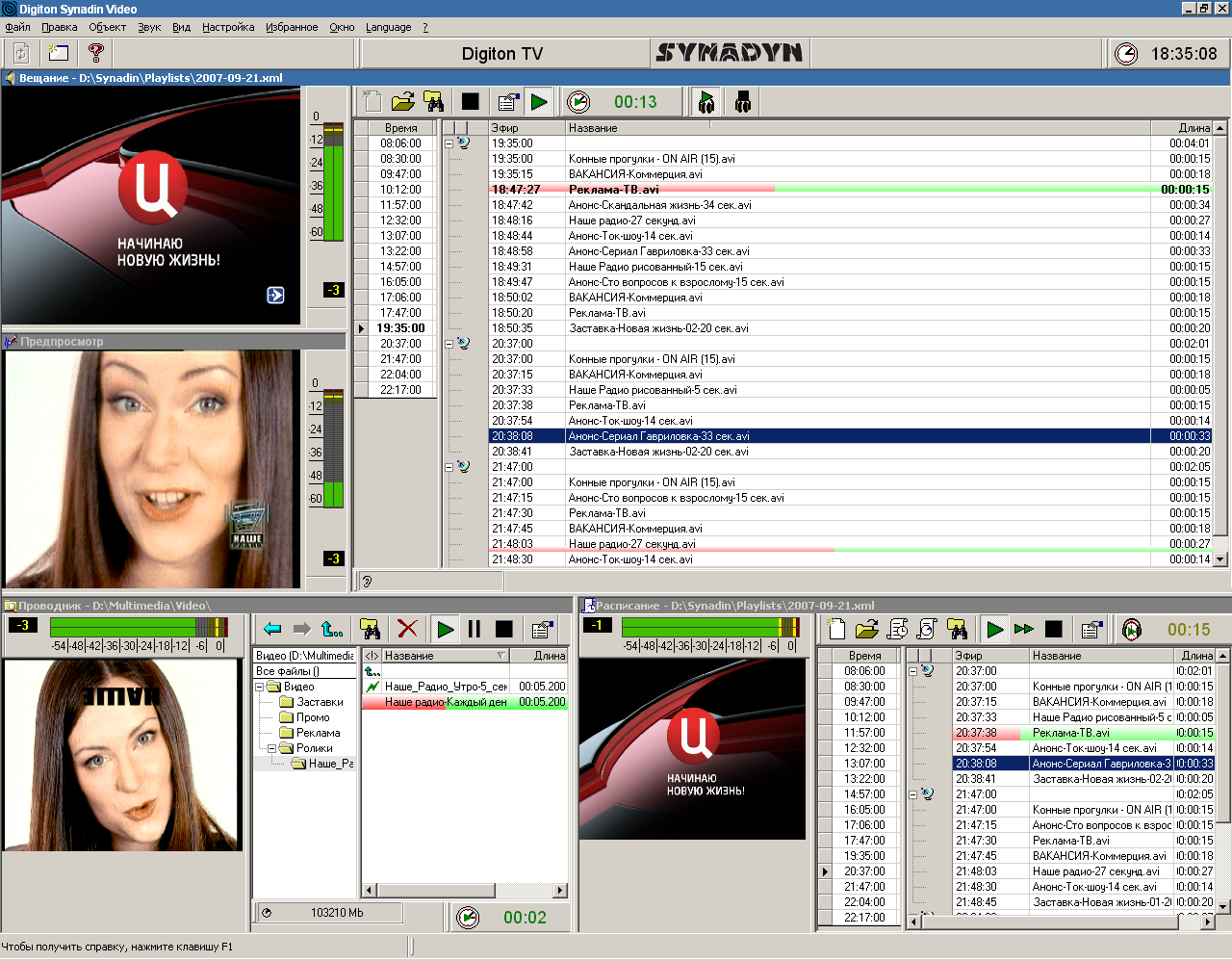Image resolution: width=1232 pixels, height=961 pixels.
Task: Toggle the plain headphones icon in broadcast toolbar
Action: click(742, 102)
